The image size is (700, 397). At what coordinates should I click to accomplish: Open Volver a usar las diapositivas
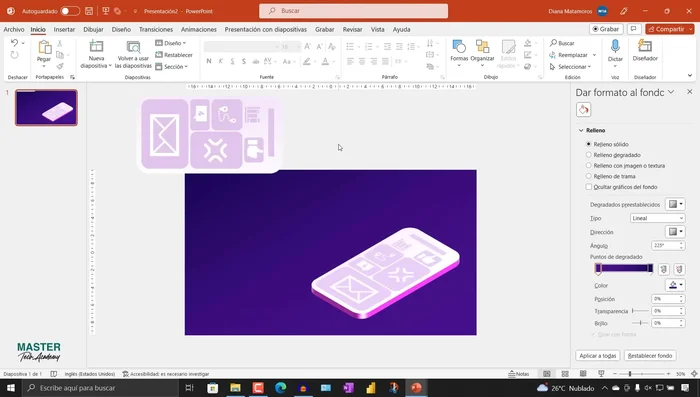(x=133, y=47)
